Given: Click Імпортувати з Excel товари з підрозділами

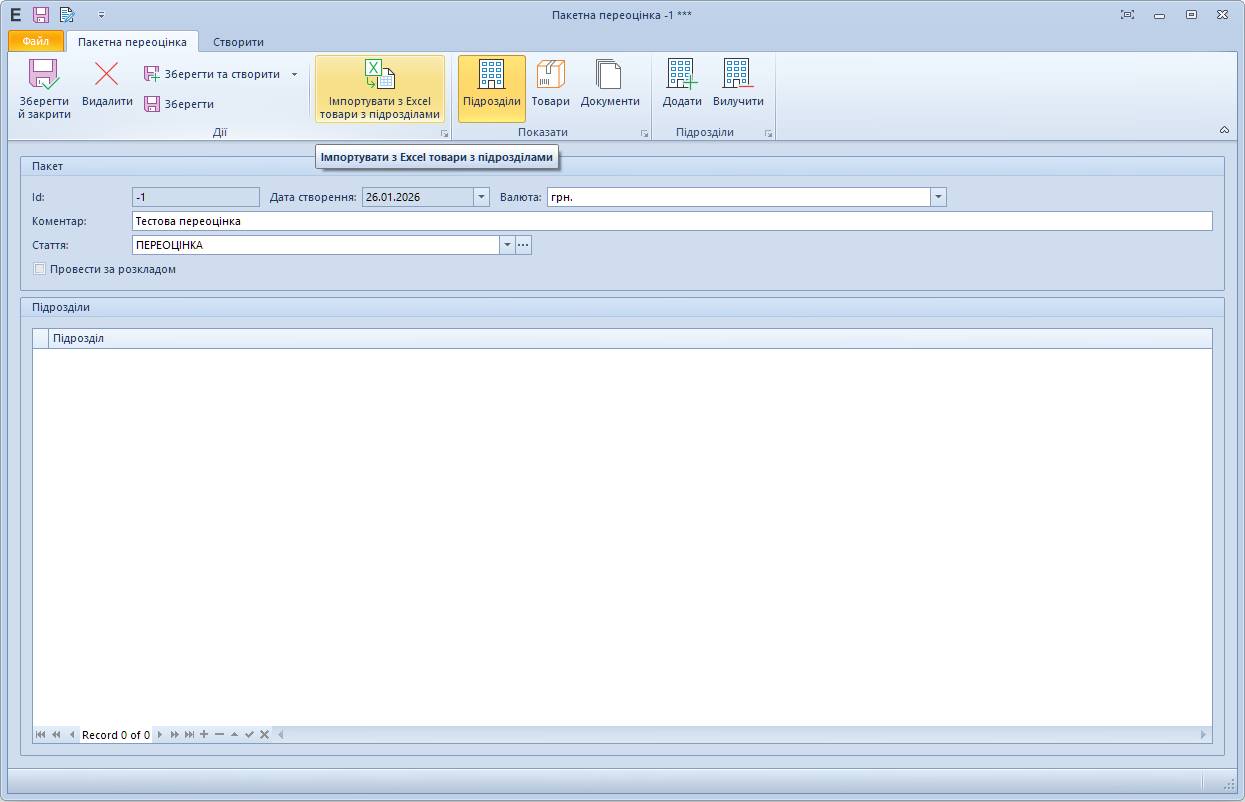Looking at the screenshot, I should click(379, 88).
